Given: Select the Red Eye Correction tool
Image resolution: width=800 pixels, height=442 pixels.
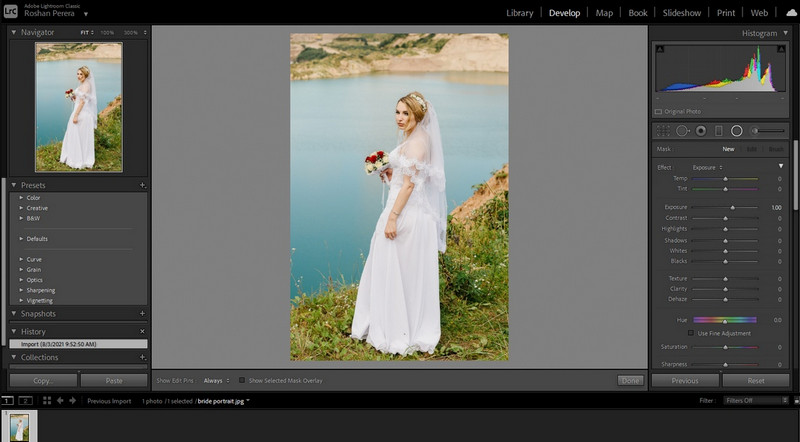Looking at the screenshot, I should pyautogui.click(x=701, y=131).
